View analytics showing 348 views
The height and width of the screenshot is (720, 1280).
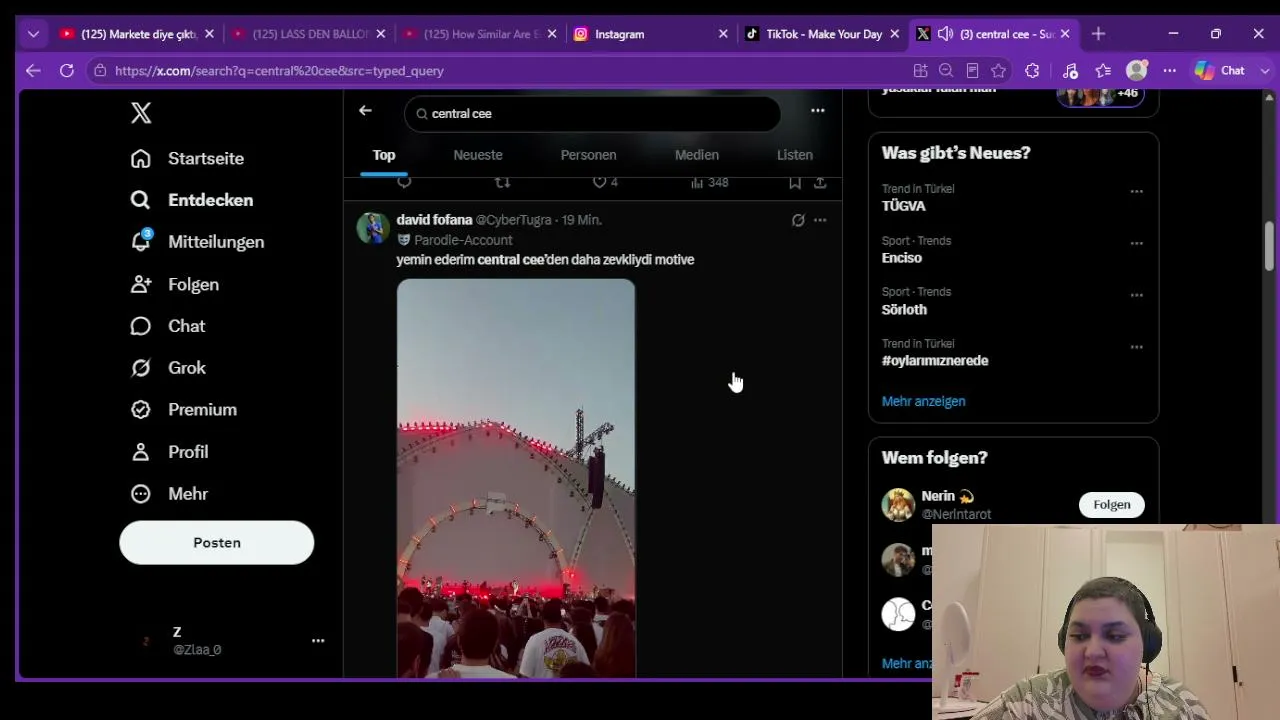click(710, 182)
